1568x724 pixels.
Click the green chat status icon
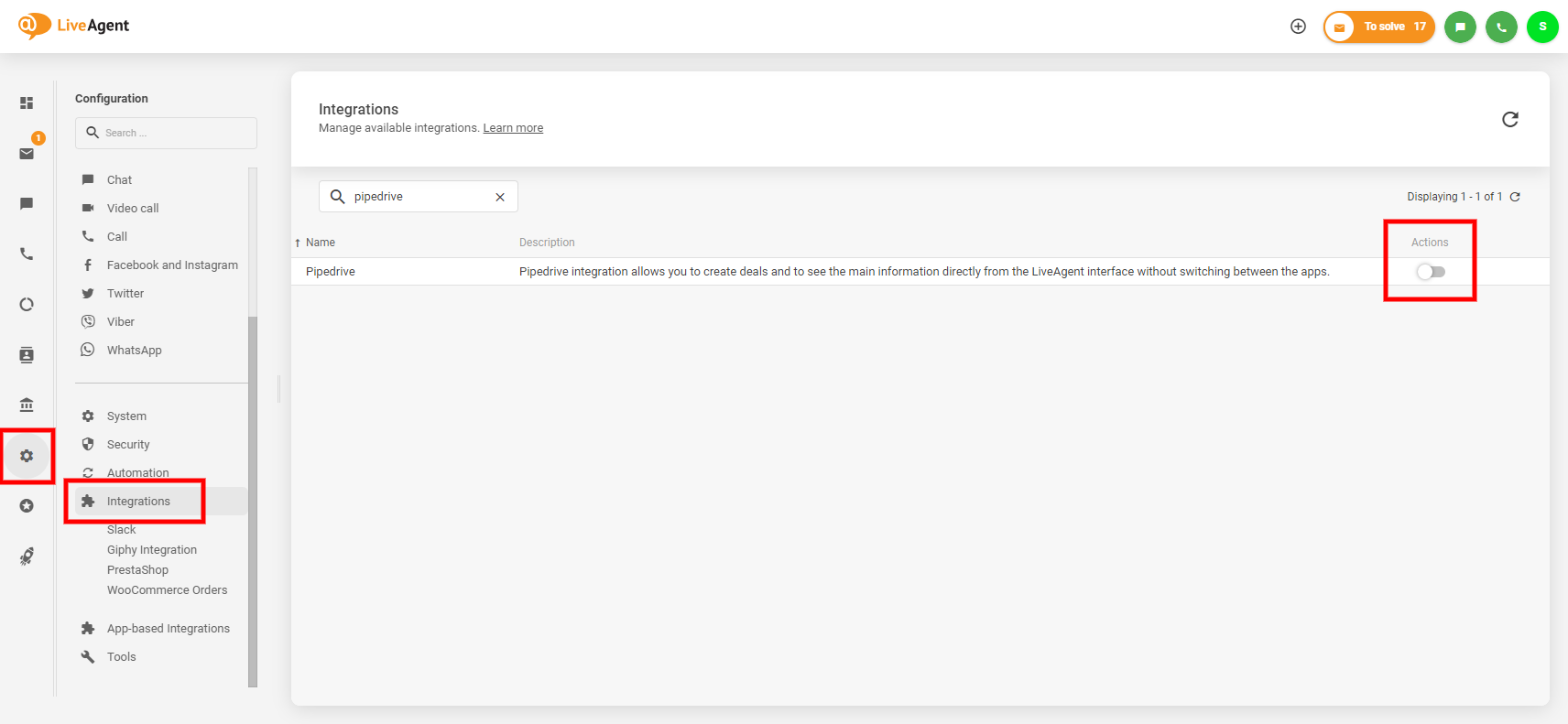(x=1460, y=27)
